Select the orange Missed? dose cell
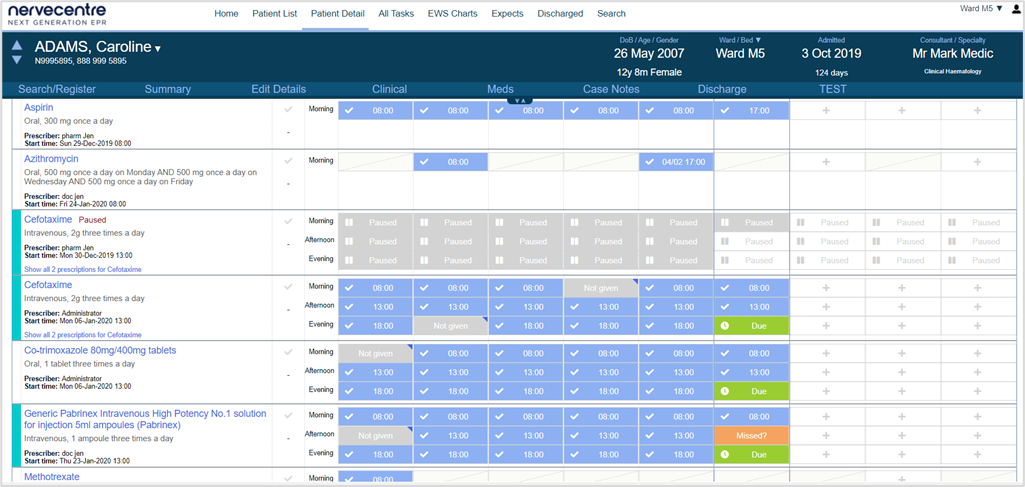 pyautogui.click(x=751, y=436)
